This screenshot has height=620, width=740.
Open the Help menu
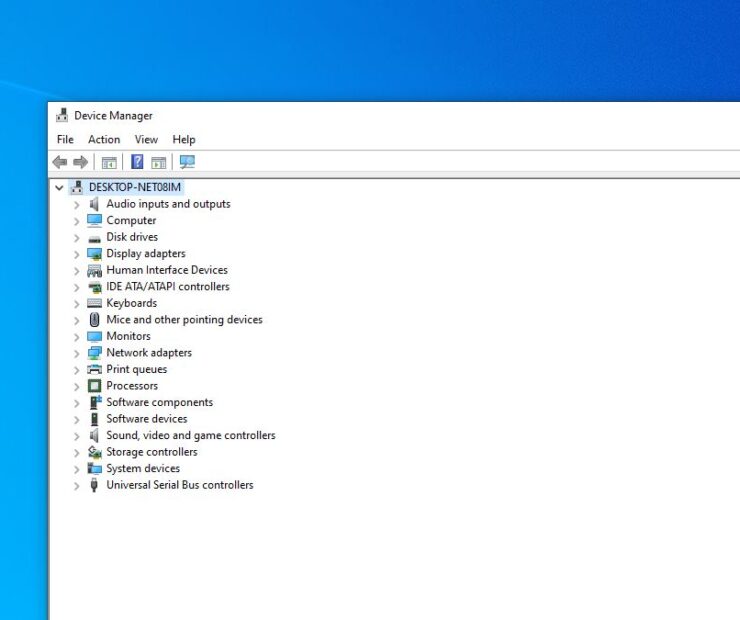coord(184,140)
